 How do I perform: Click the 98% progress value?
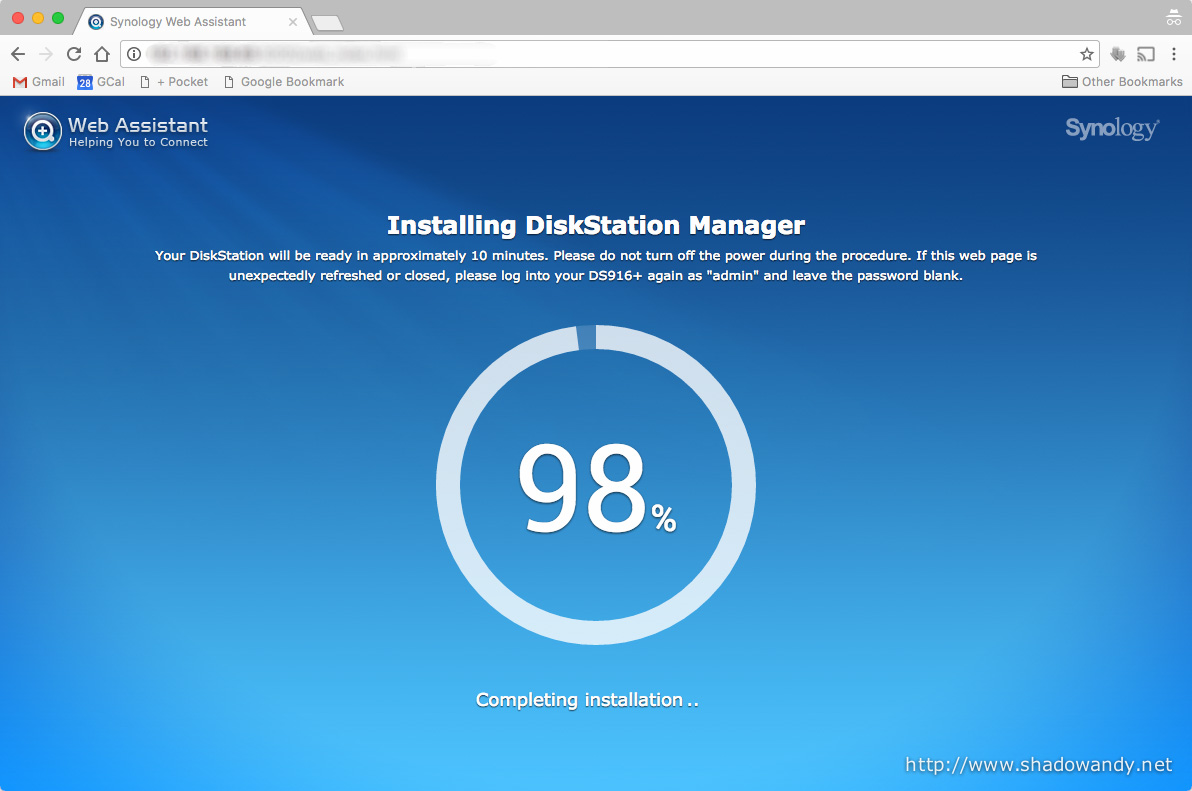(x=597, y=489)
